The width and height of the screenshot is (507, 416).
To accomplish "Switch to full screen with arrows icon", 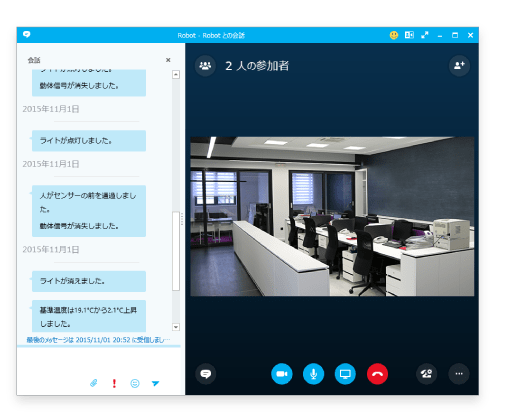I will tap(425, 35).
